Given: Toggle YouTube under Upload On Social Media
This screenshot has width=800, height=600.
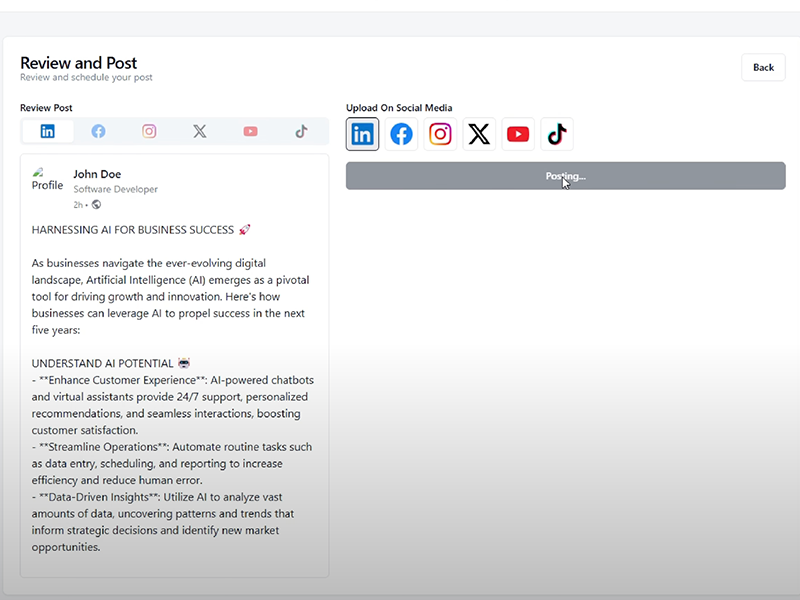Looking at the screenshot, I should [518, 134].
